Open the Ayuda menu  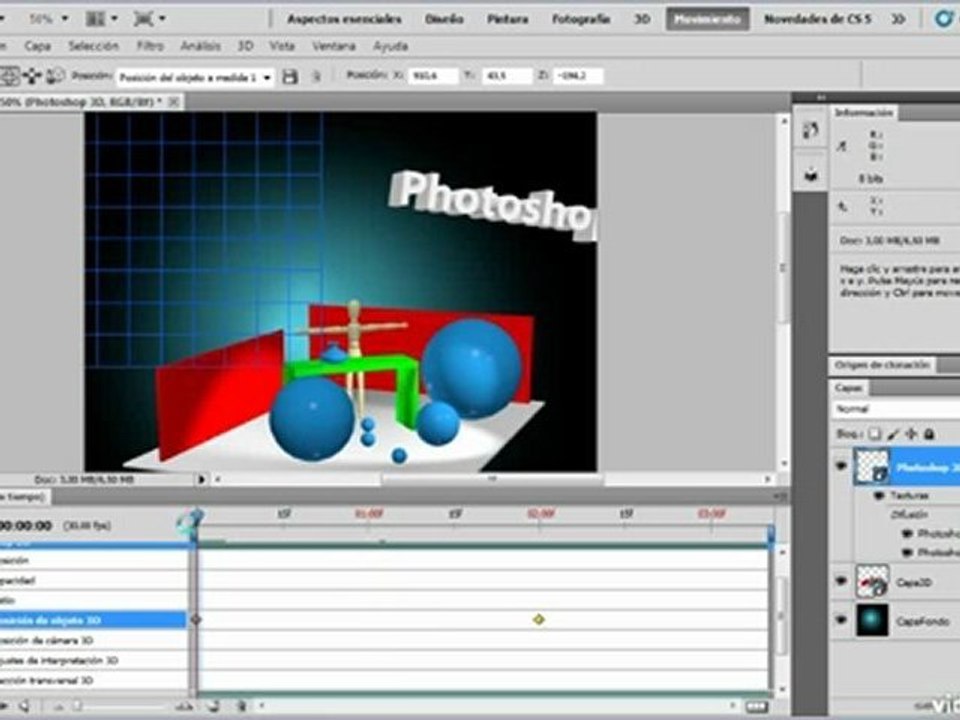pos(390,46)
